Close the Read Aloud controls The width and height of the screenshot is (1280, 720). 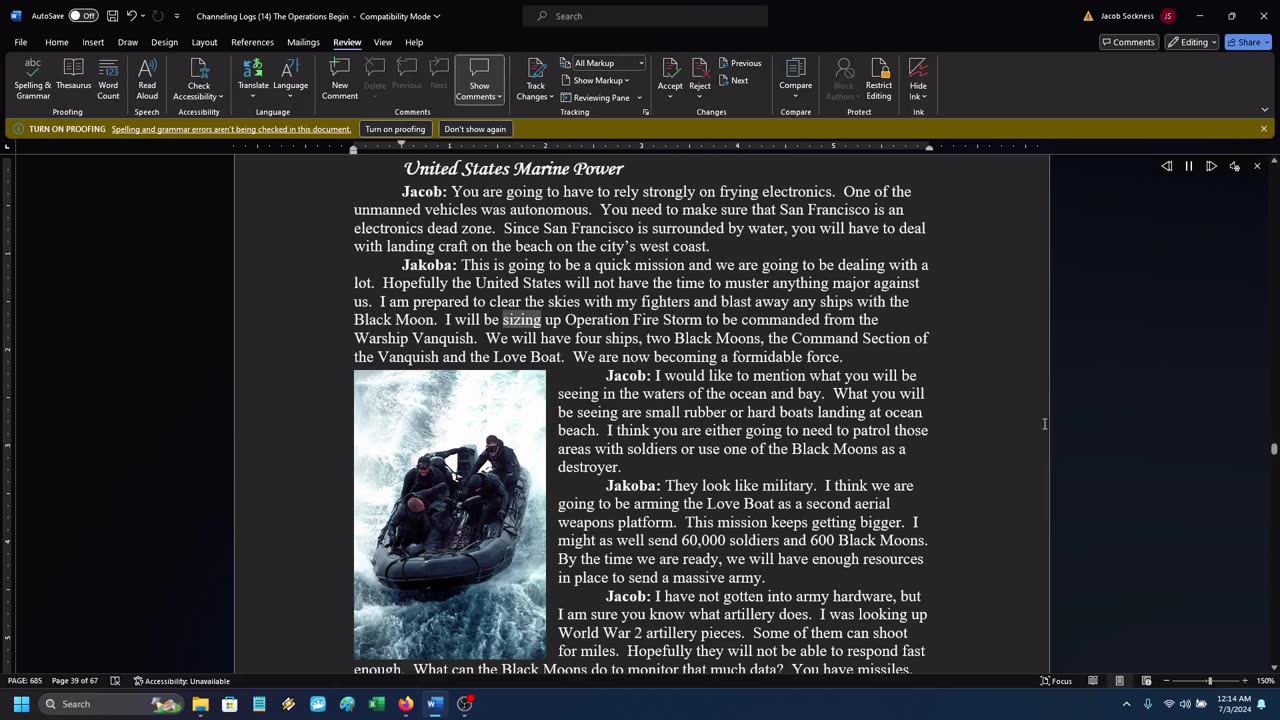(x=1257, y=167)
